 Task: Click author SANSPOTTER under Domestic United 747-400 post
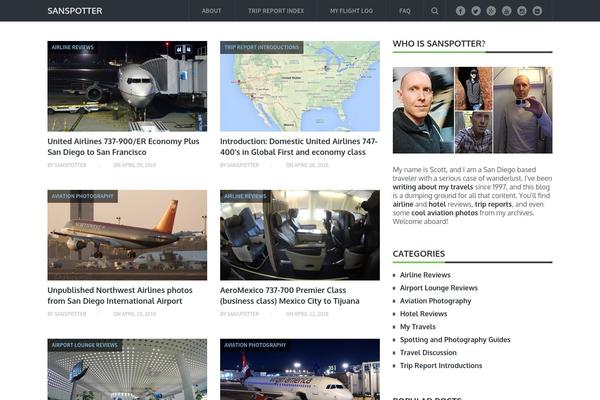[243, 165]
